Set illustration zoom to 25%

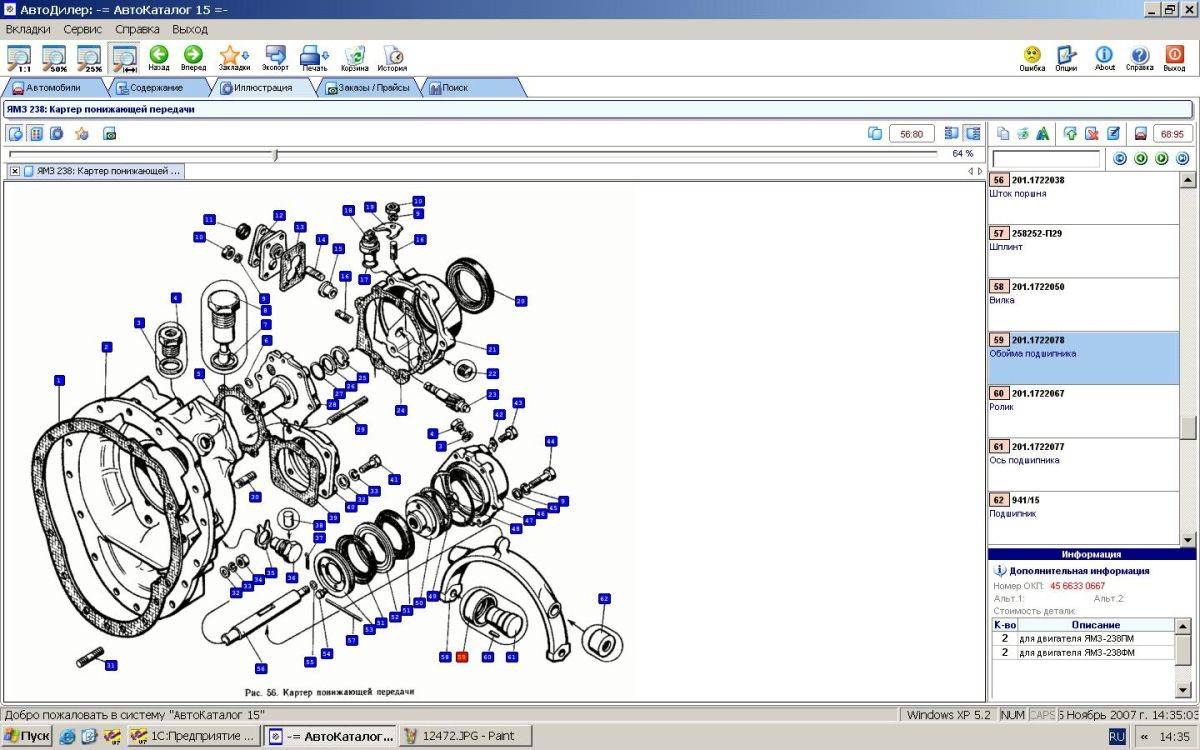90,58
